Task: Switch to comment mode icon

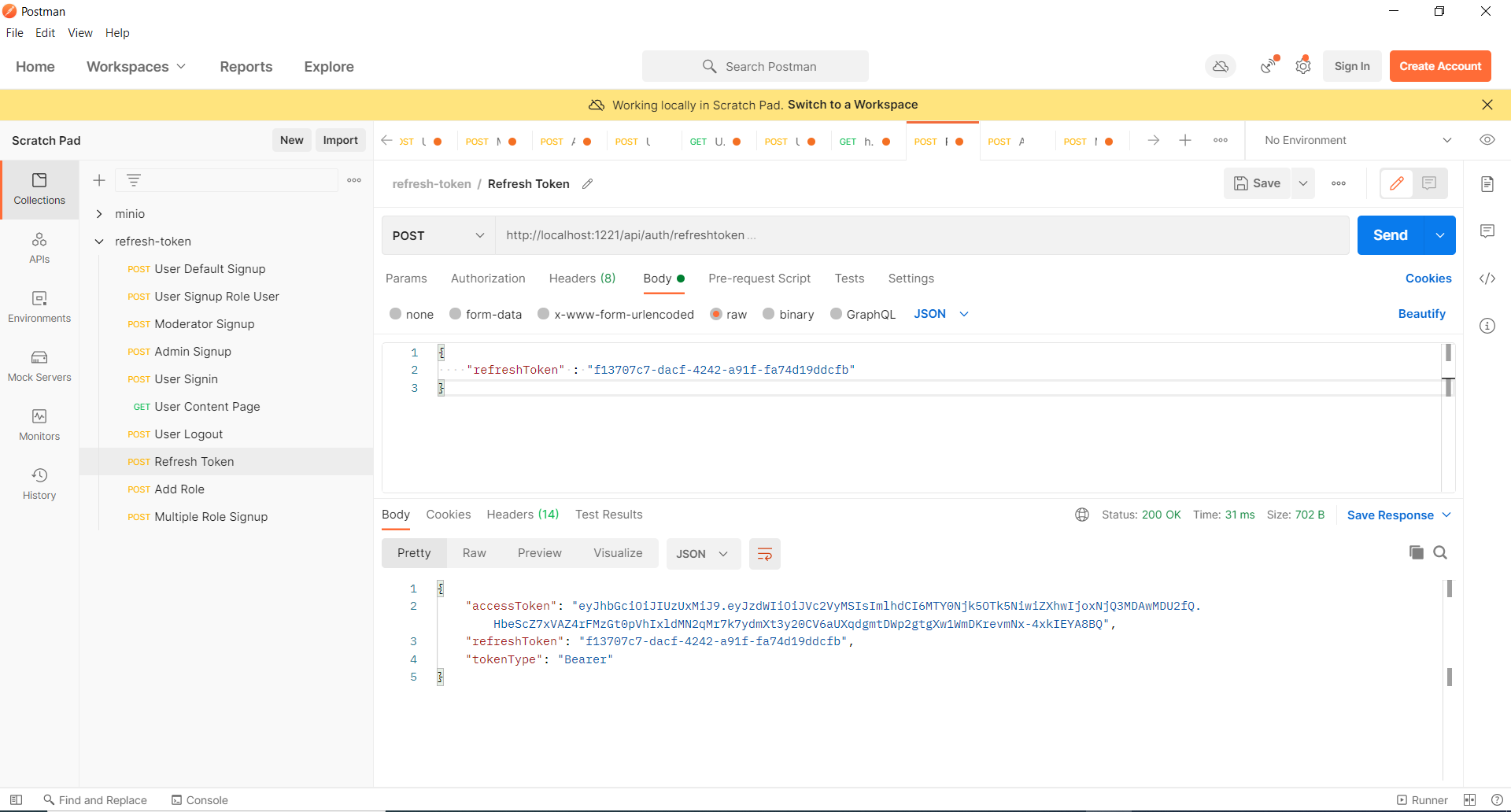Action: point(1429,183)
